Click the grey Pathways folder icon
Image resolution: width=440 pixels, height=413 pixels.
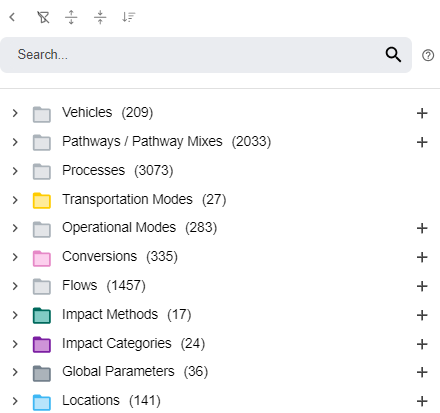(x=42, y=143)
